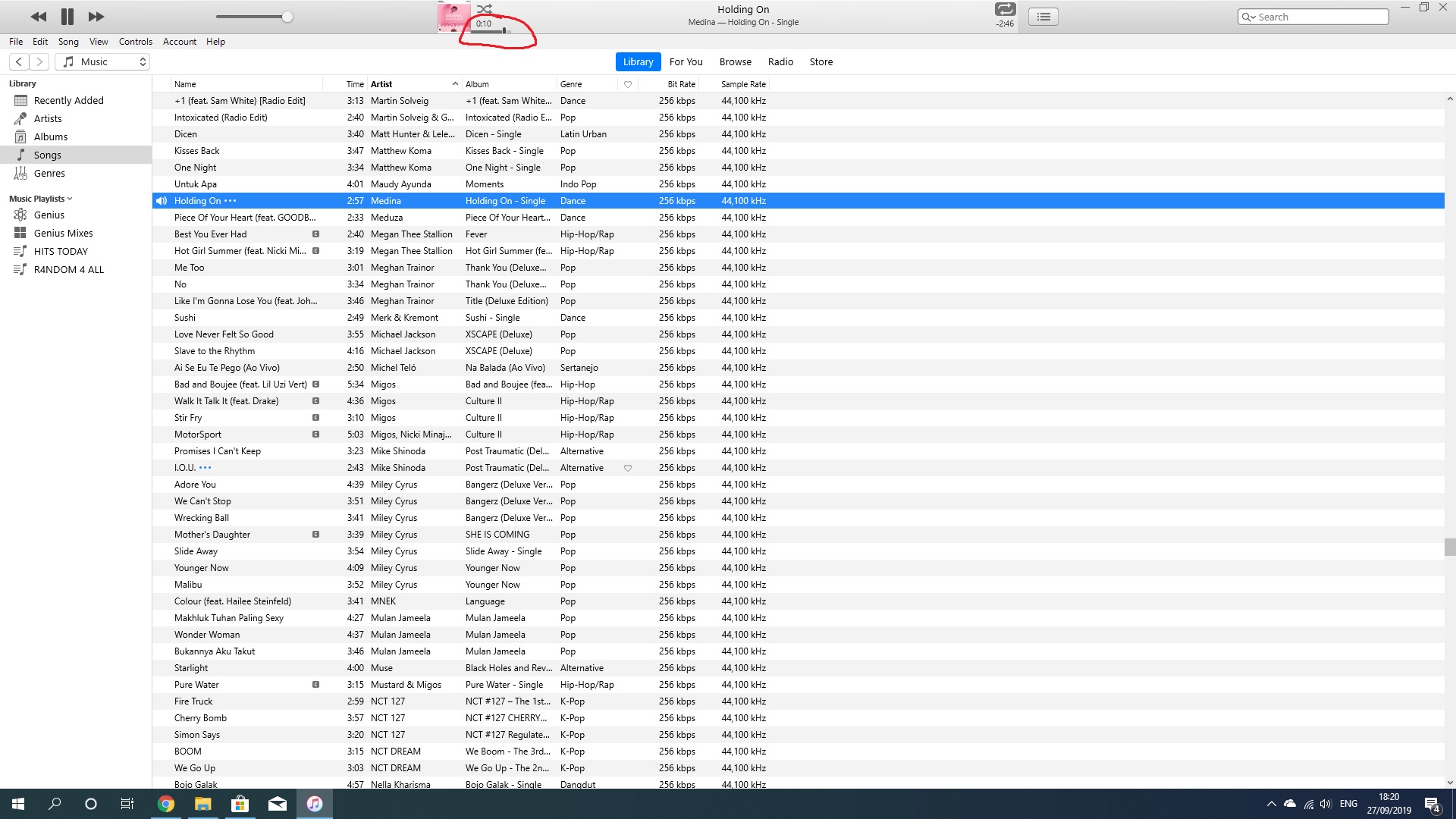Open the HITS TODAY playlist
Viewport: 1456px width, 819px height.
(x=61, y=251)
